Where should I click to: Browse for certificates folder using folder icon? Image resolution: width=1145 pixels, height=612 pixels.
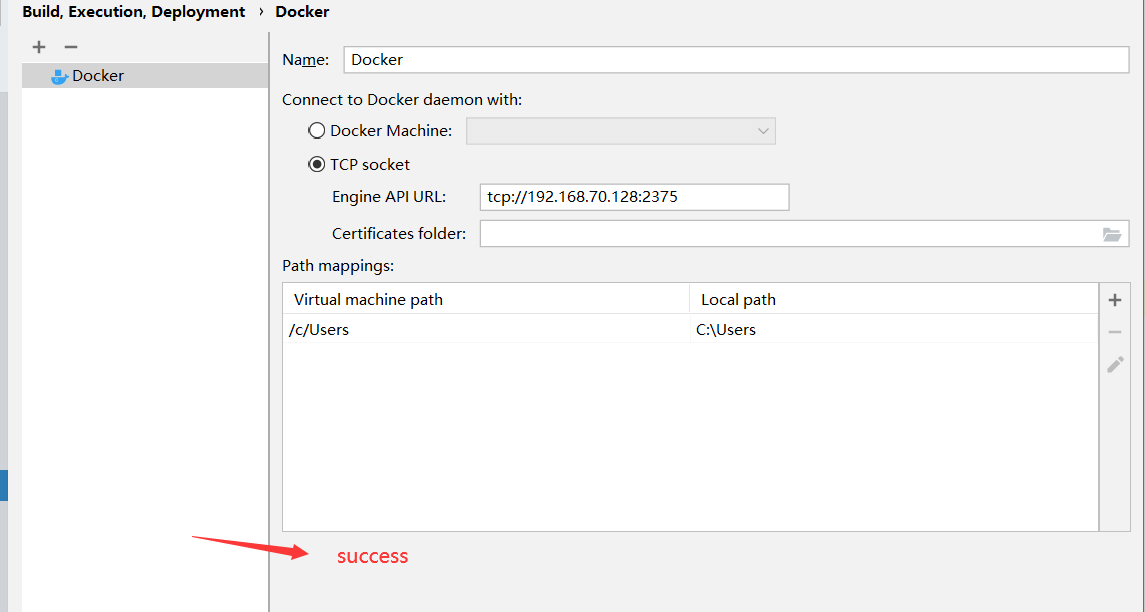pyautogui.click(x=1111, y=234)
